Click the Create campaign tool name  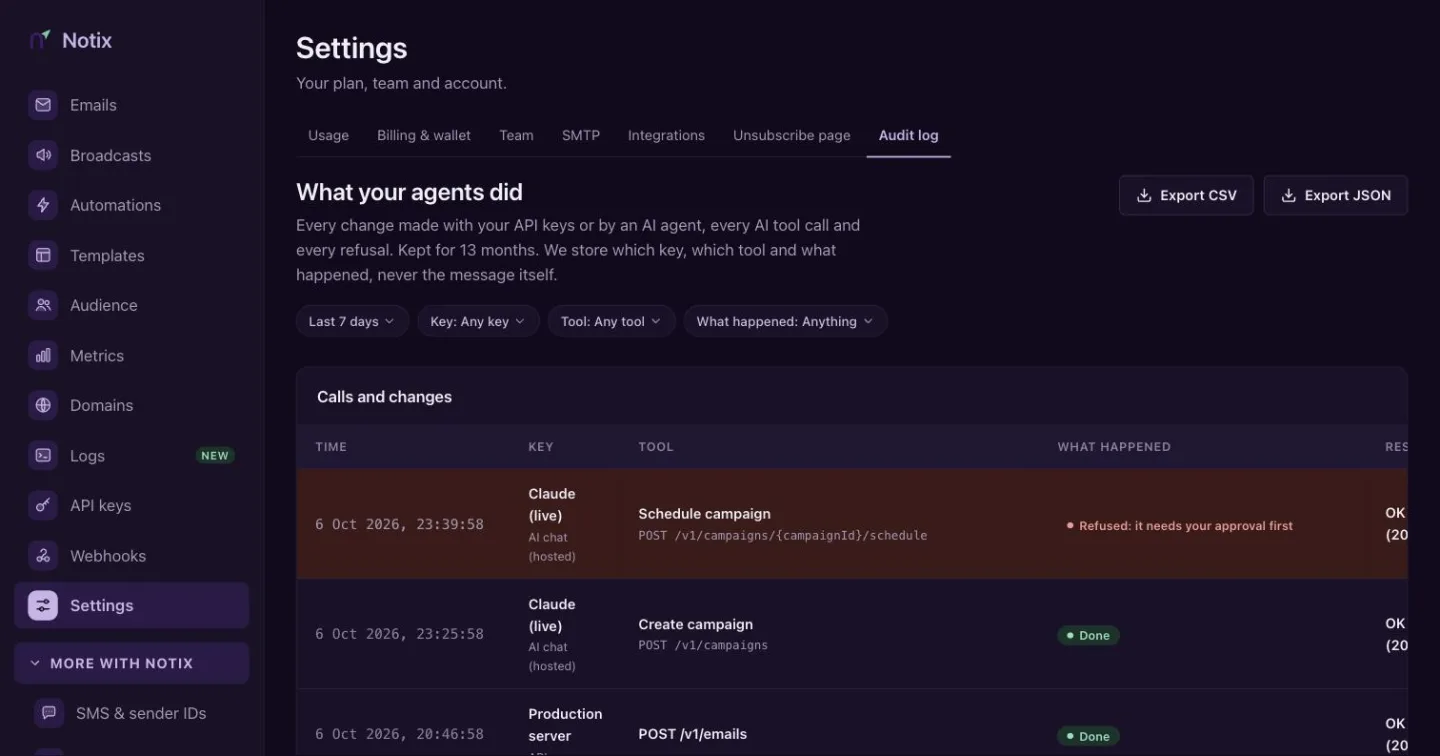click(x=696, y=624)
